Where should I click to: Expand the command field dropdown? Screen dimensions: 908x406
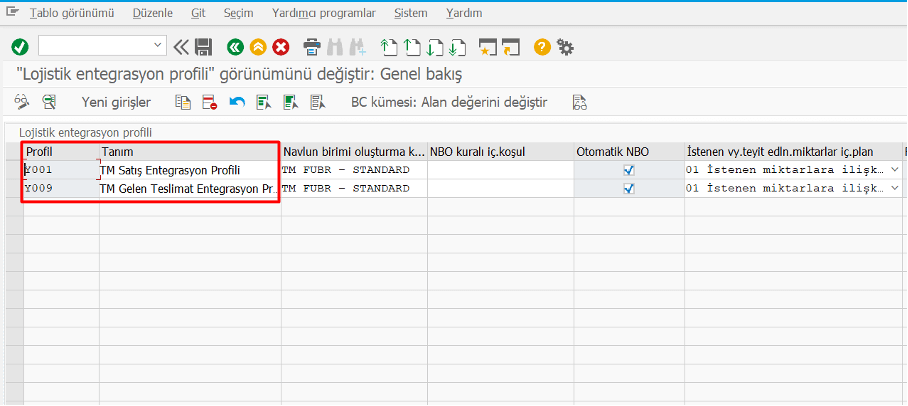tap(158, 46)
